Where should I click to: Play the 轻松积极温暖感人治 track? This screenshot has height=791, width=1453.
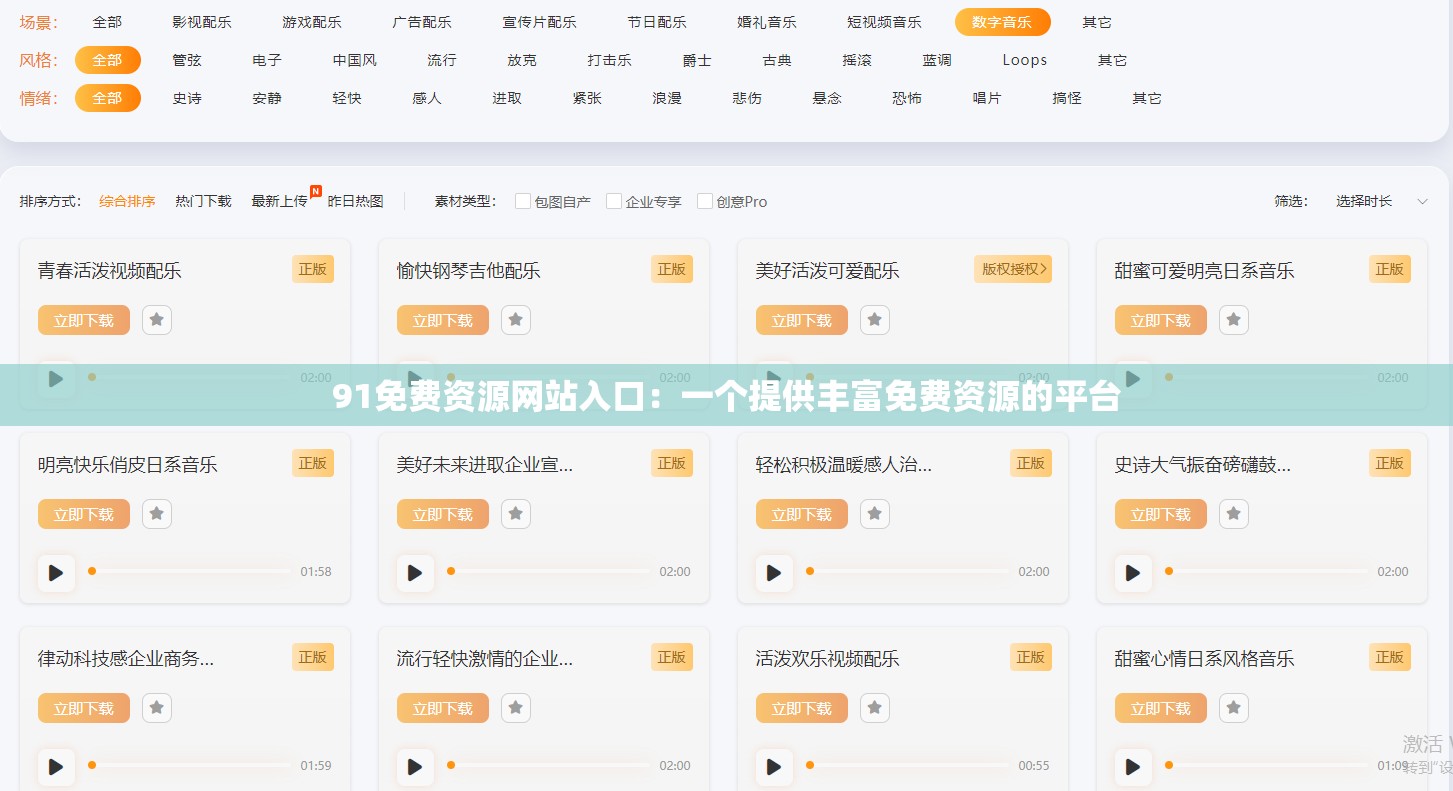pyautogui.click(x=774, y=573)
